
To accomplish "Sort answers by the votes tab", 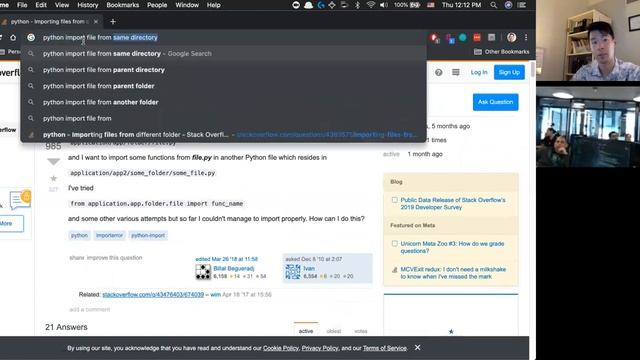I will click(361, 331).
